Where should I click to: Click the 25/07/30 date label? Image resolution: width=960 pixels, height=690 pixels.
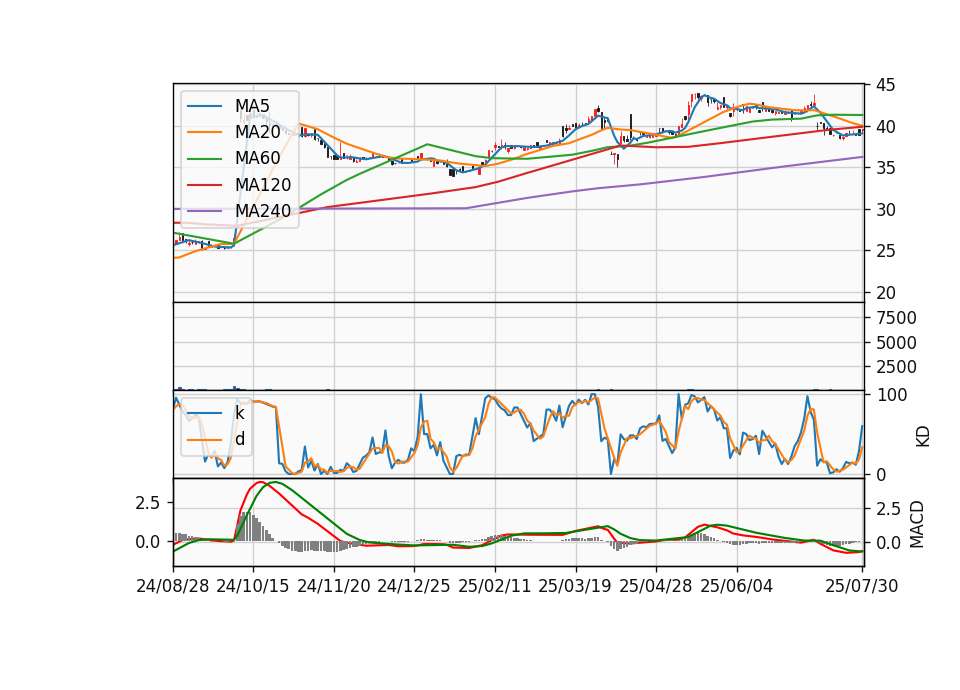point(861,586)
